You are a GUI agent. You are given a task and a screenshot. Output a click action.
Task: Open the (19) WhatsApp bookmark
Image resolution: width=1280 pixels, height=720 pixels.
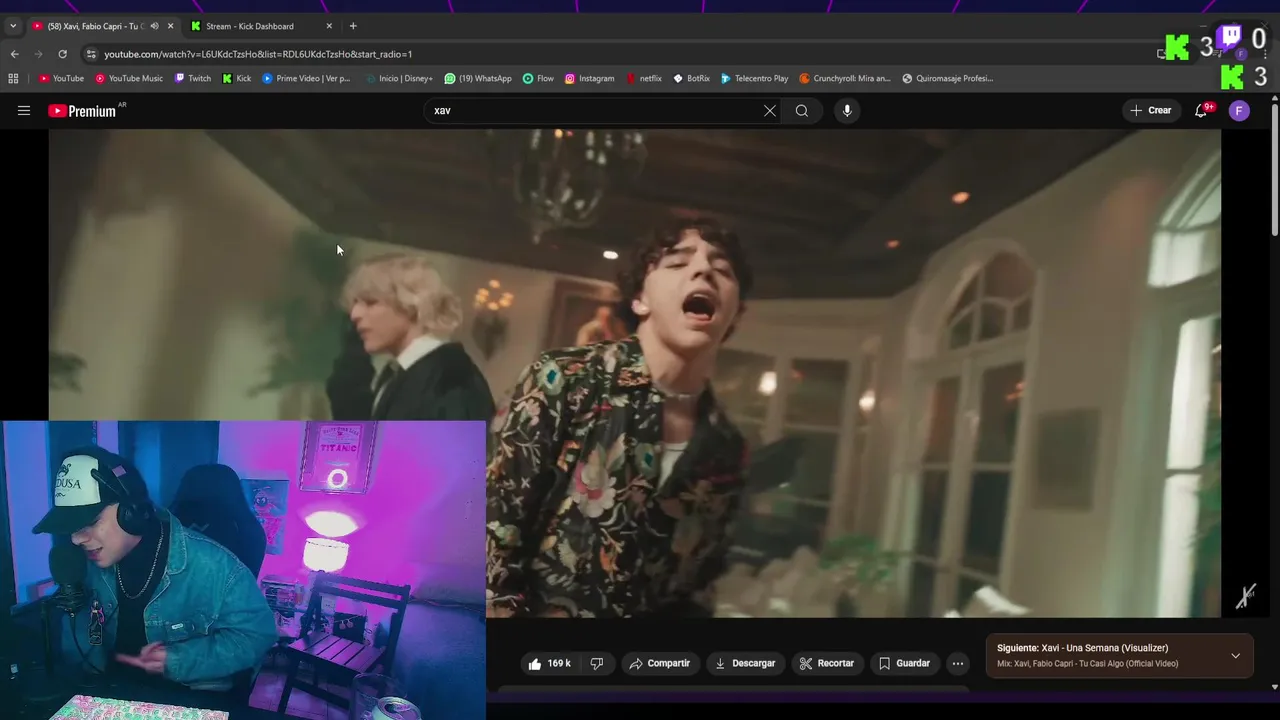pos(478,78)
